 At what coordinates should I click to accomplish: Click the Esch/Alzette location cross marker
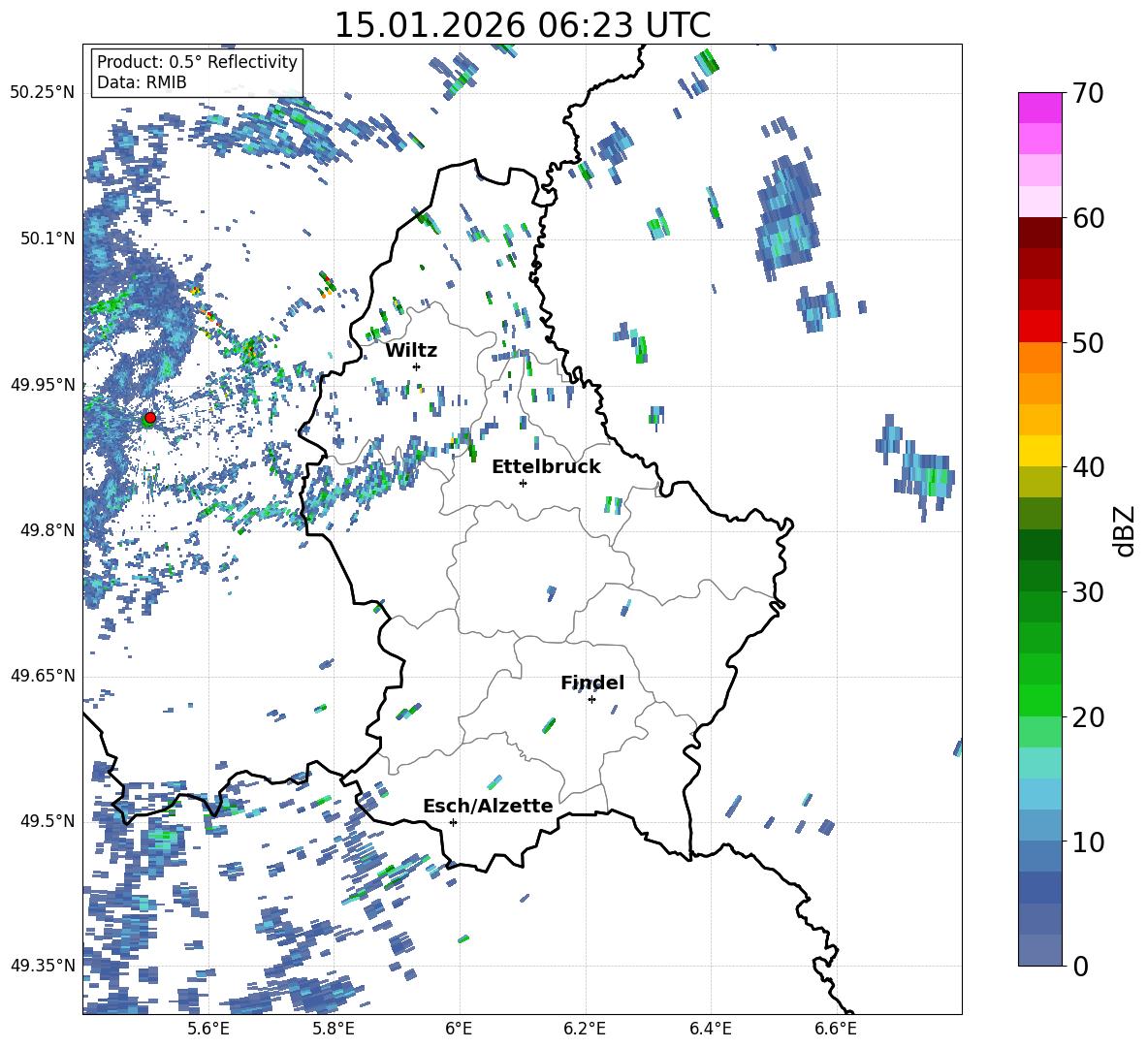pos(453,822)
